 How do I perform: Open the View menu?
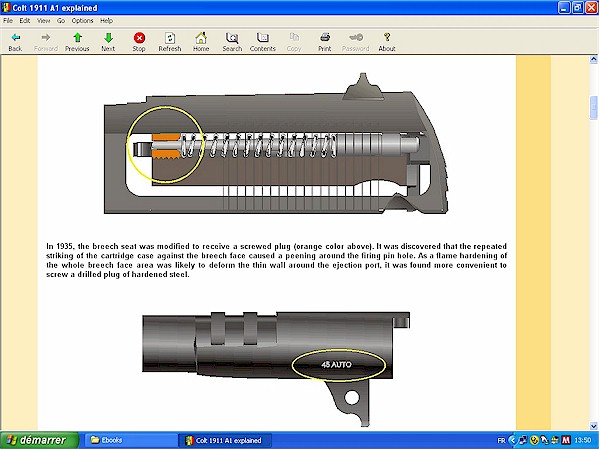(x=44, y=21)
